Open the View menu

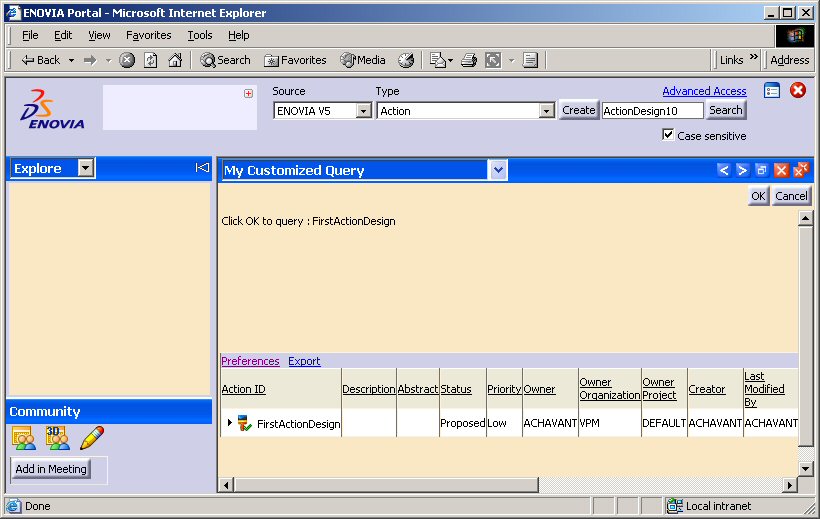pyautogui.click(x=99, y=35)
